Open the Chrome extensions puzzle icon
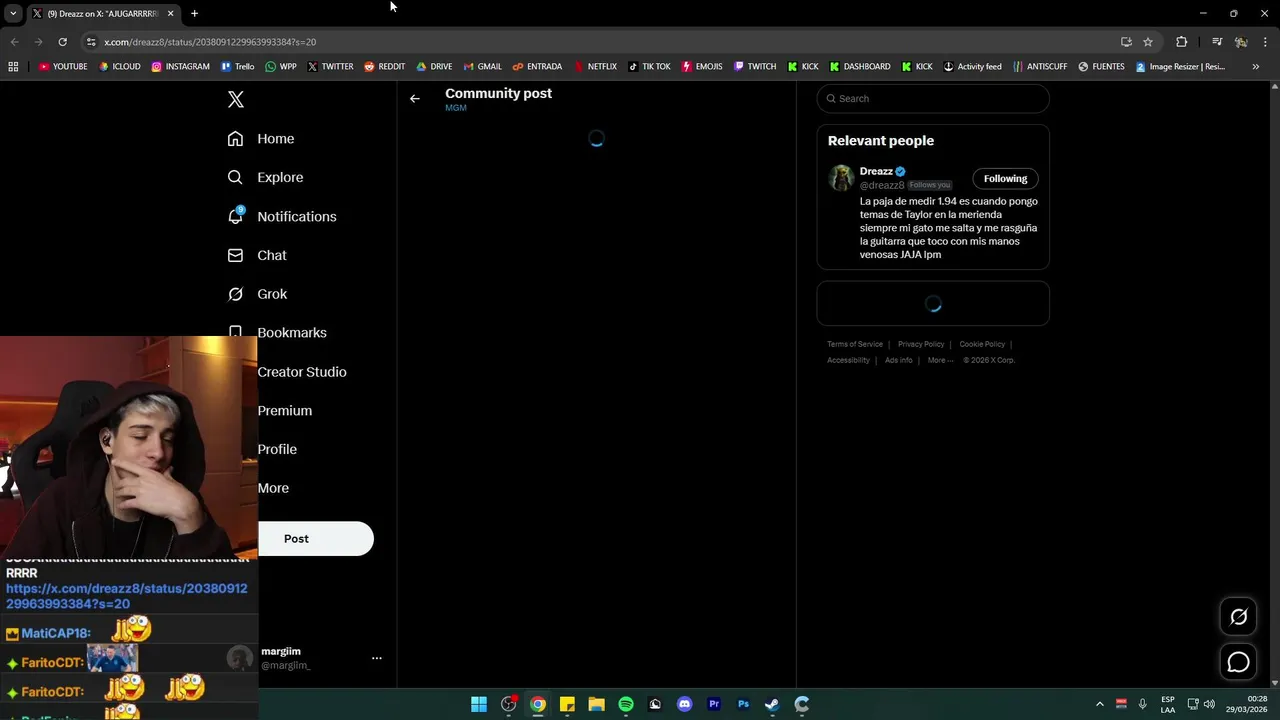 pos(1182,42)
